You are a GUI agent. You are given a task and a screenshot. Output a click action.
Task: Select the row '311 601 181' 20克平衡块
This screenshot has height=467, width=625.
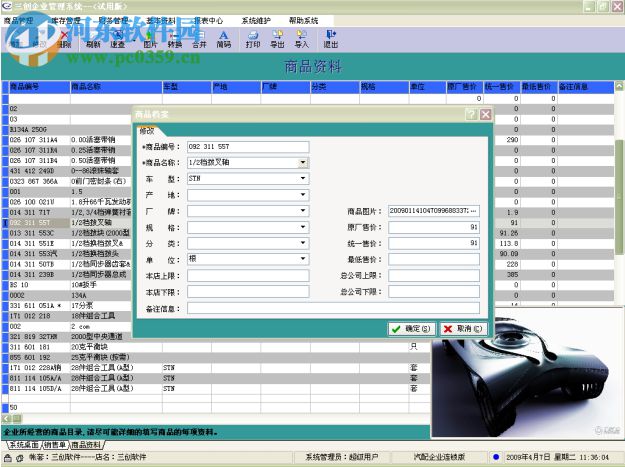pyautogui.click(x=216, y=347)
